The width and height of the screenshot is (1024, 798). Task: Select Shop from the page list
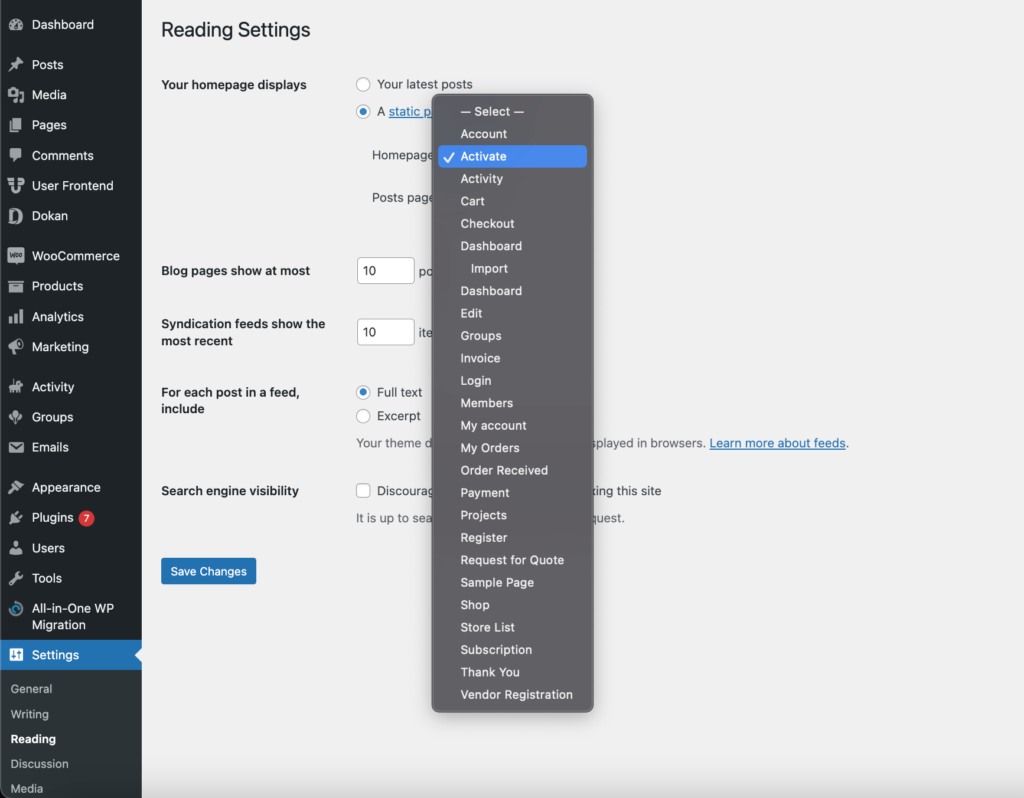[x=513, y=605]
